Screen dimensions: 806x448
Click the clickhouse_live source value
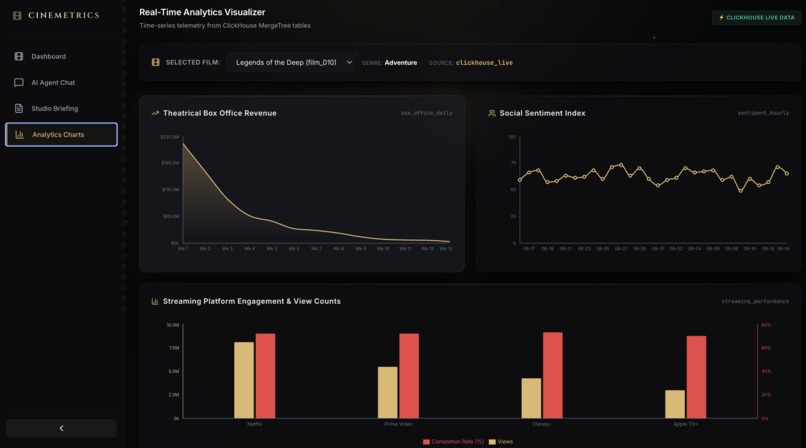[484, 63]
